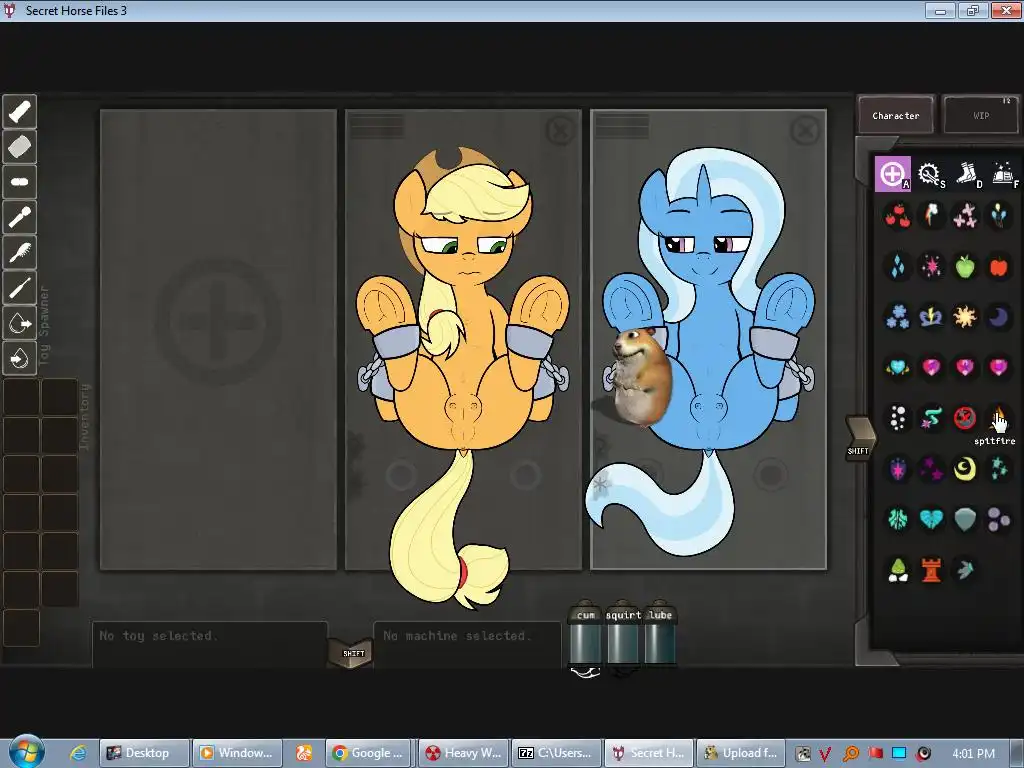This screenshot has width=1024, height=768.
Task: Select the droplet with outgoing arrow tool
Action: click(x=20, y=323)
